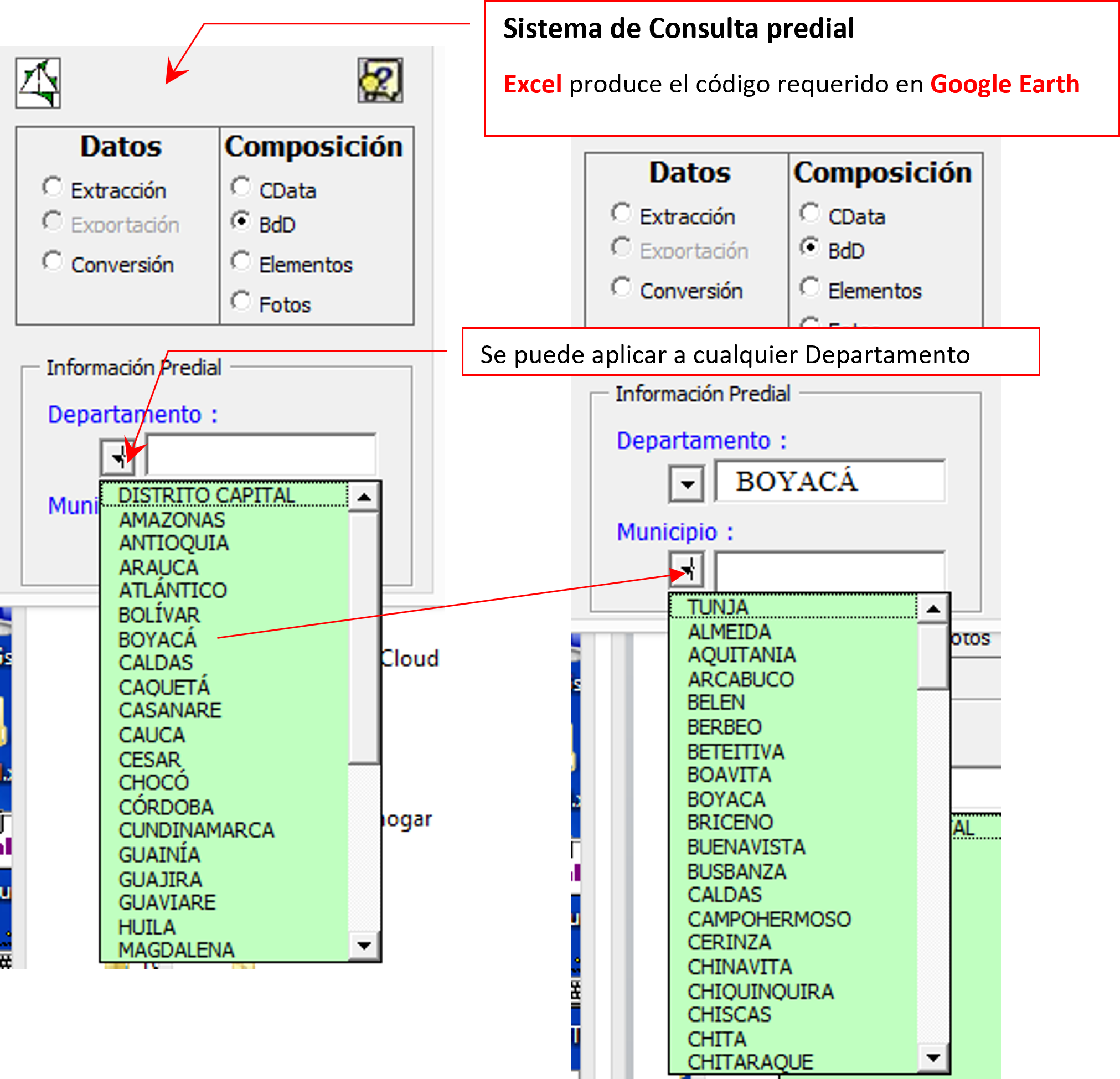
Task: Select Conversión radio in left panel
Action: point(53,261)
